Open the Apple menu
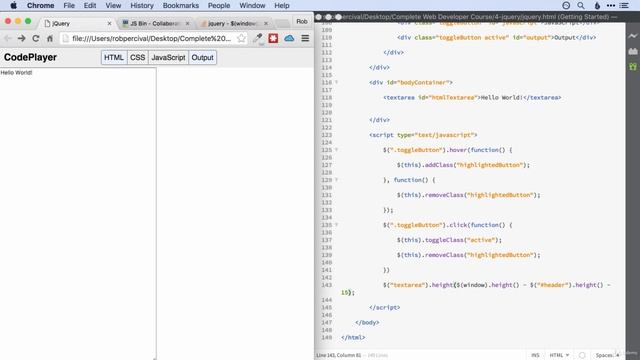Image resolution: width=640 pixels, height=360 pixels. click(13, 5)
